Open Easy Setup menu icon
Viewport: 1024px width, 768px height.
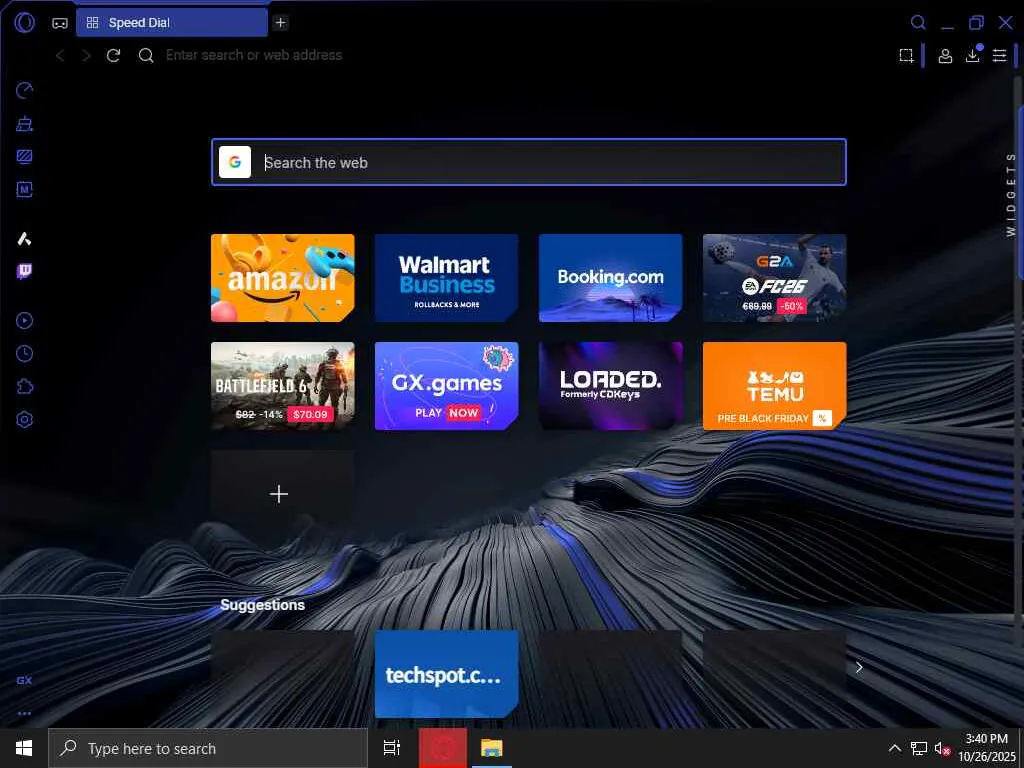point(999,56)
